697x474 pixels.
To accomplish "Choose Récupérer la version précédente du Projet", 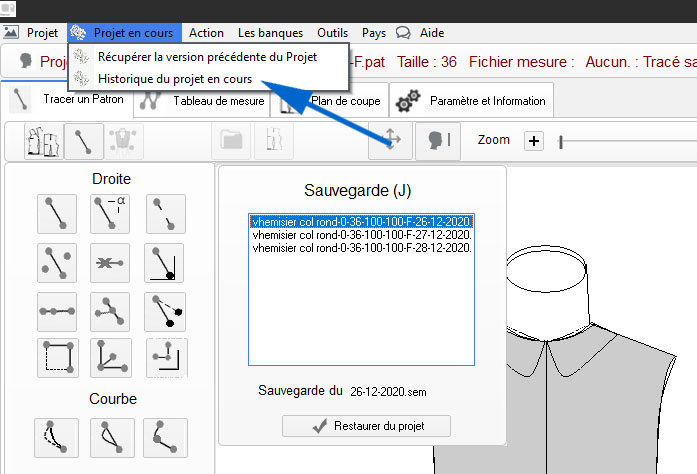I will coord(207,57).
